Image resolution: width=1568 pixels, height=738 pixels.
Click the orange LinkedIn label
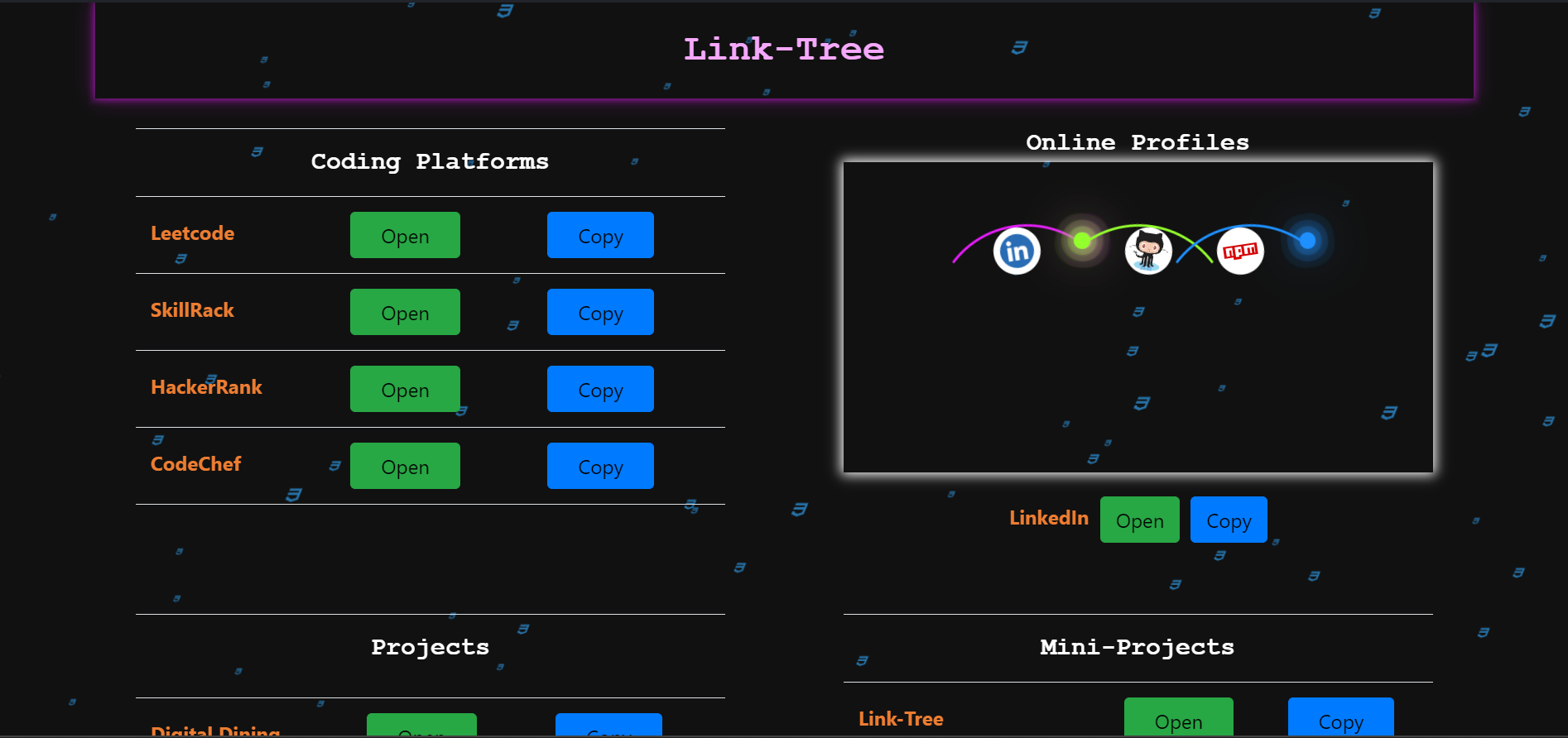pos(1049,518)
